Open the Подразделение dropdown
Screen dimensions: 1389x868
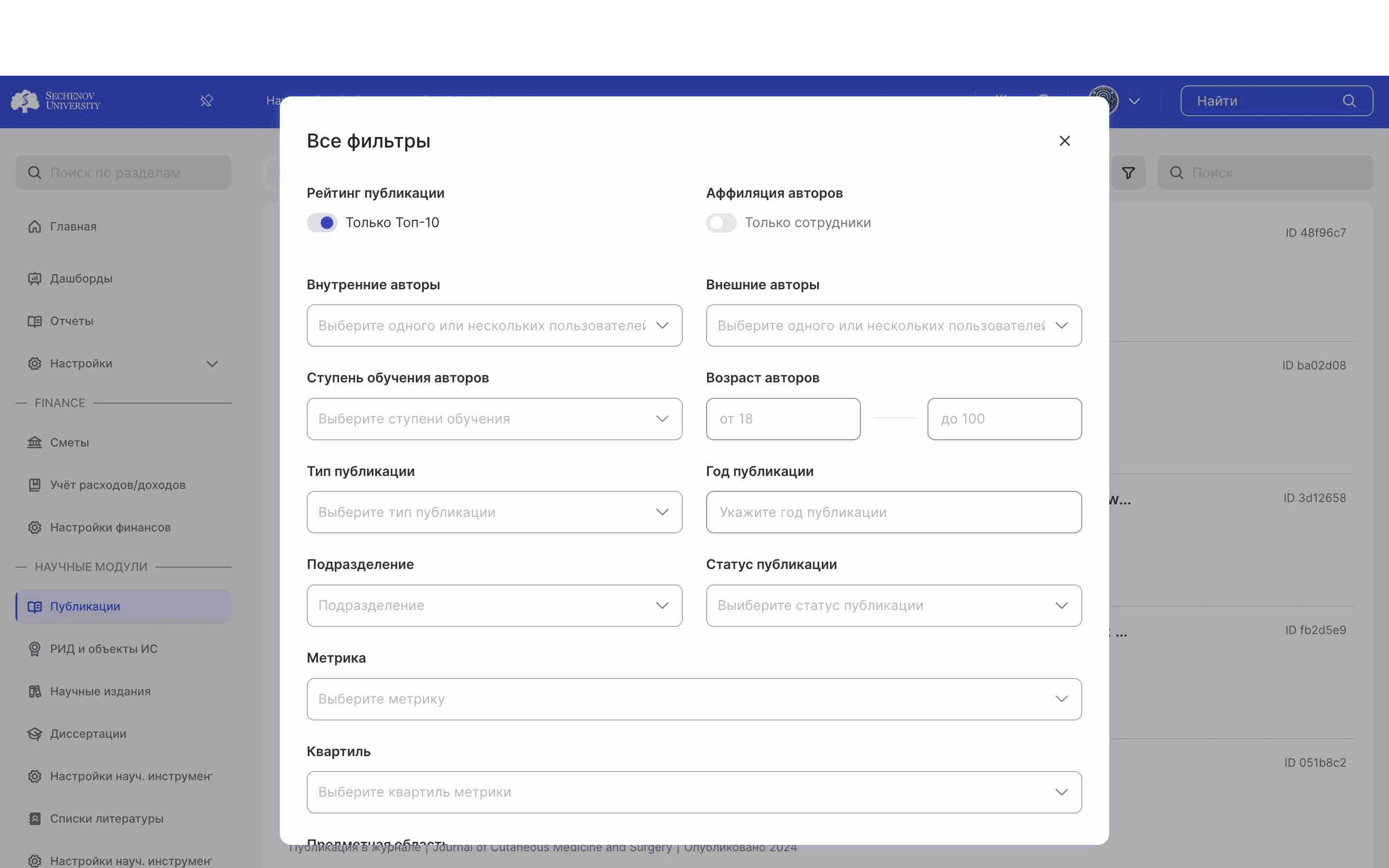[x=494, y=606]
